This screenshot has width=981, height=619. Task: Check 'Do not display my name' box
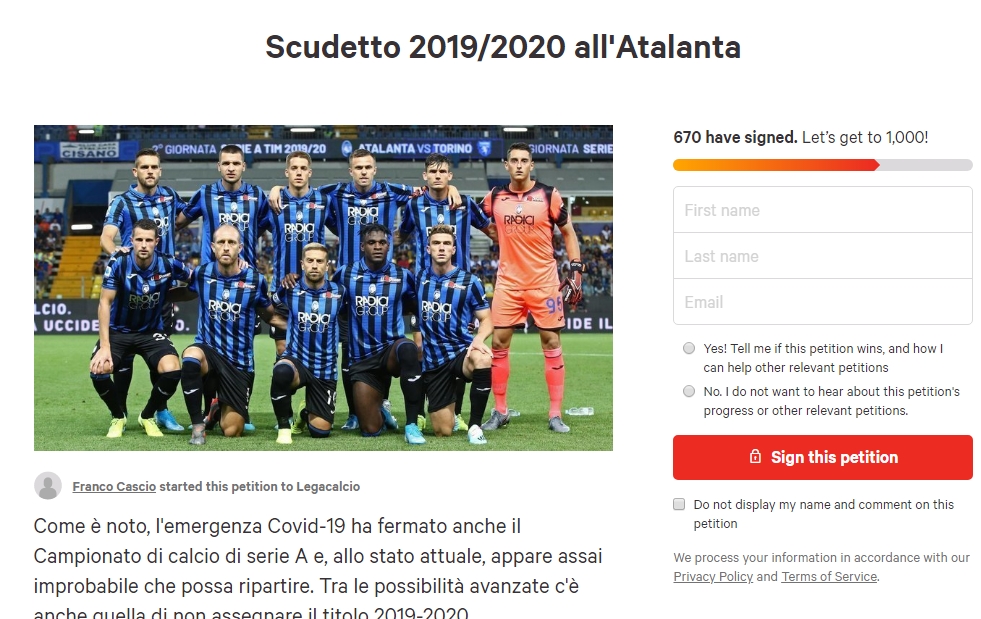pos(679,504)
